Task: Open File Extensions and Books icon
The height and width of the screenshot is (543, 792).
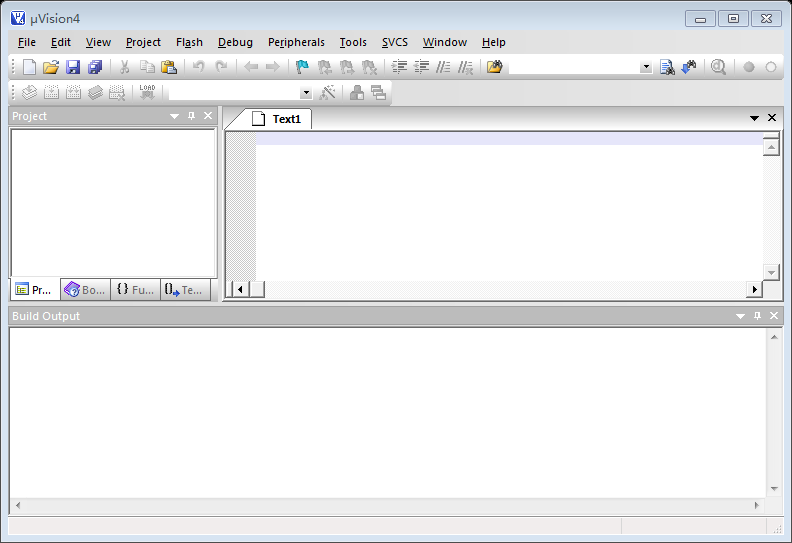Action: pyautogui.click(x=357, y=92)
